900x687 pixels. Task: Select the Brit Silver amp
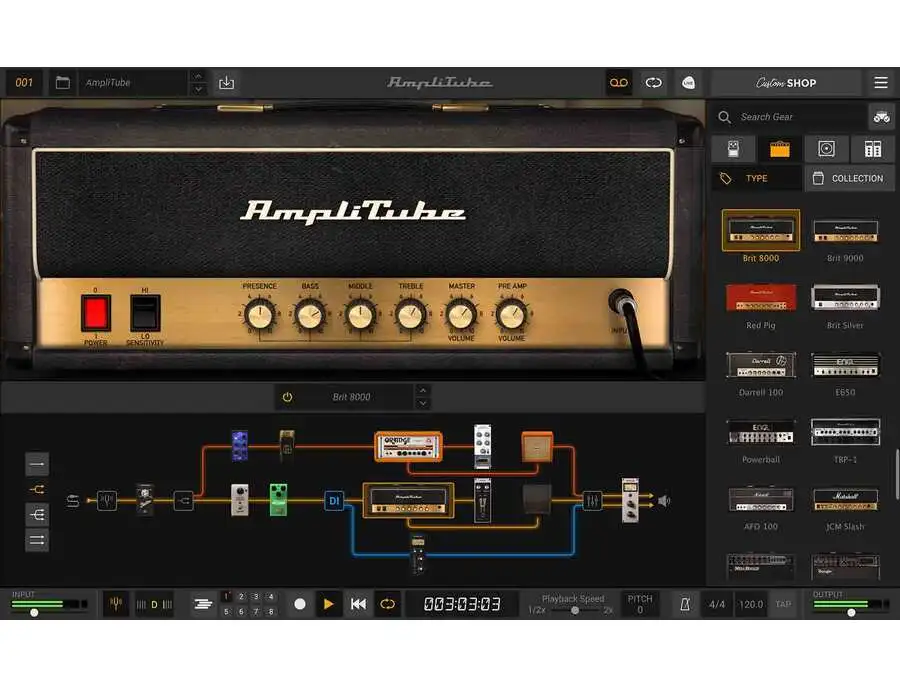tap(845, 298)
